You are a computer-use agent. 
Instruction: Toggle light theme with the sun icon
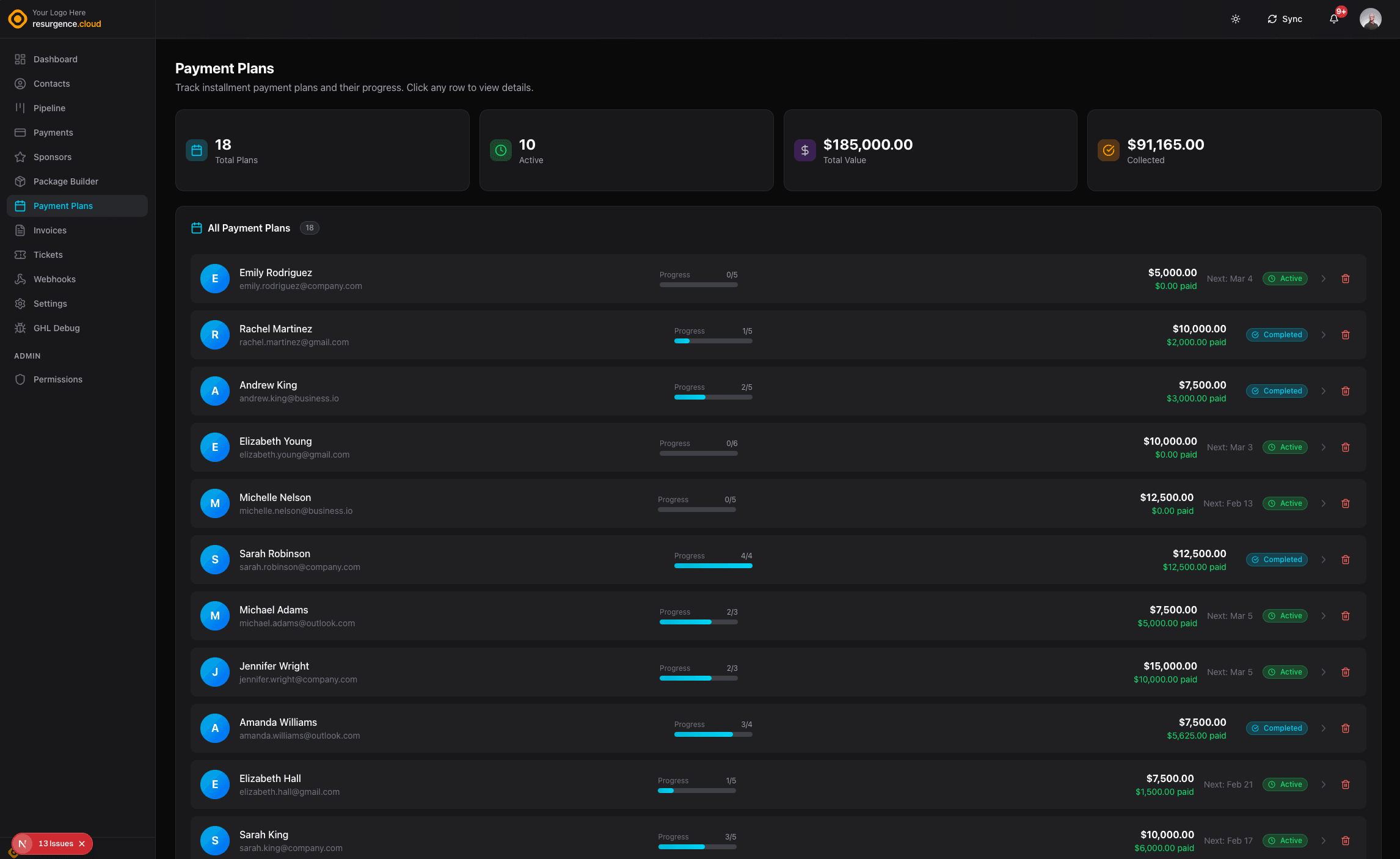pos(1235,19)
